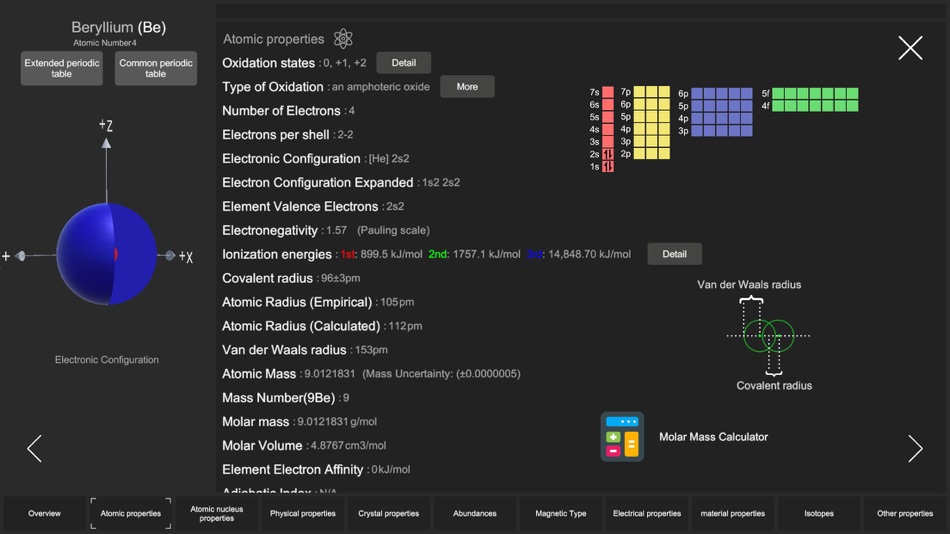The image size is (950, 534).
Task: Switch to Physical properties tab
Action: coord(302,513)
